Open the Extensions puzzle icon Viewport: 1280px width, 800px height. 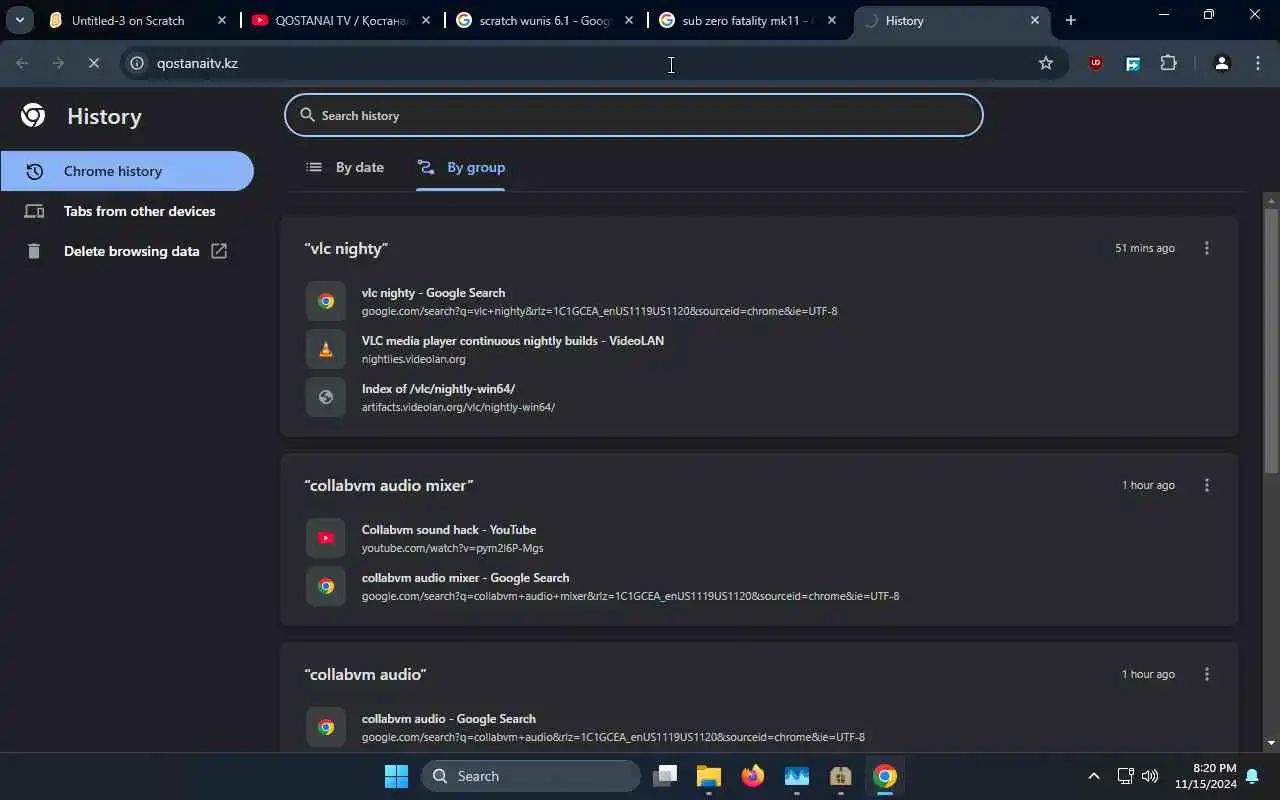pos(1169,63)
